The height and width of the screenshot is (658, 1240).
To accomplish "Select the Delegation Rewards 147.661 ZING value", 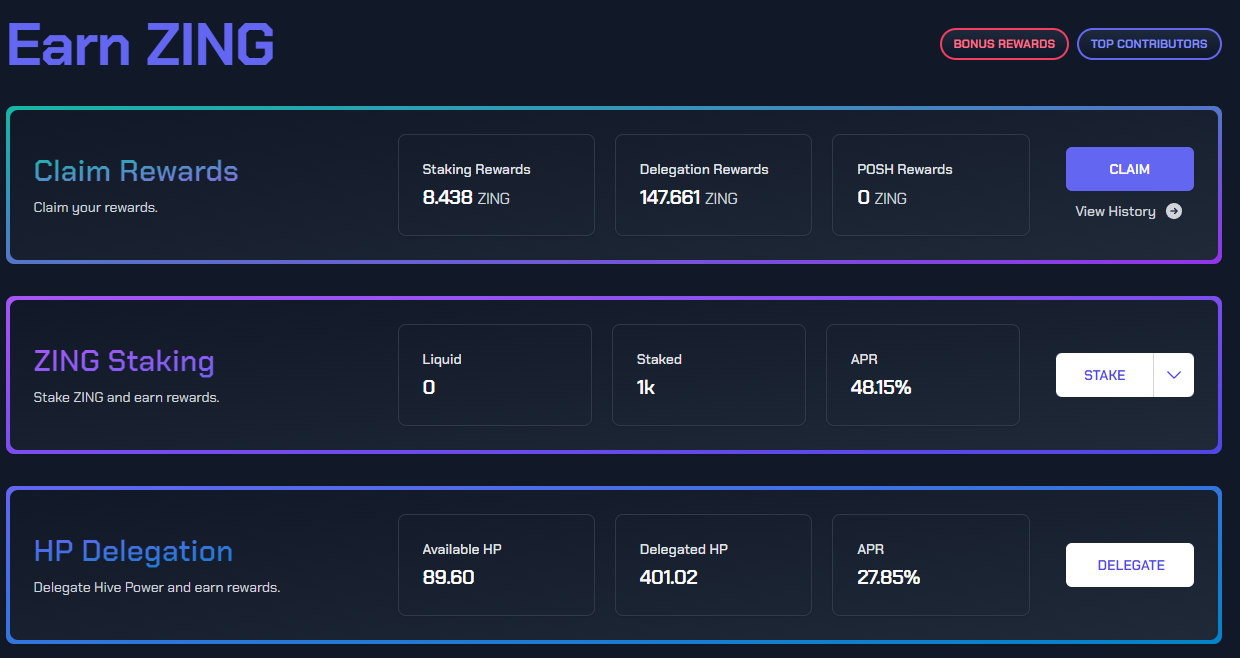I will click(x=689, y=198).
